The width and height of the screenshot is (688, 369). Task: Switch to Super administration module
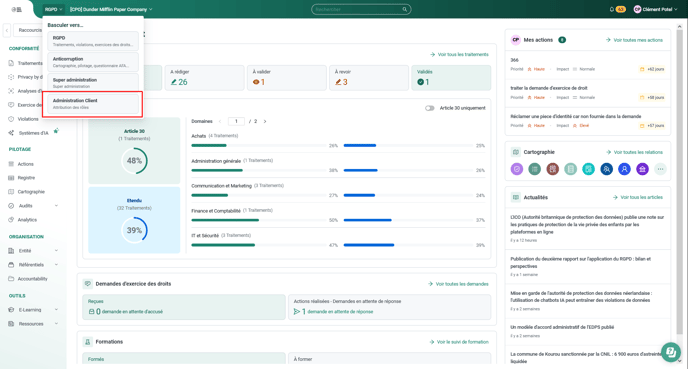point(93,82)
